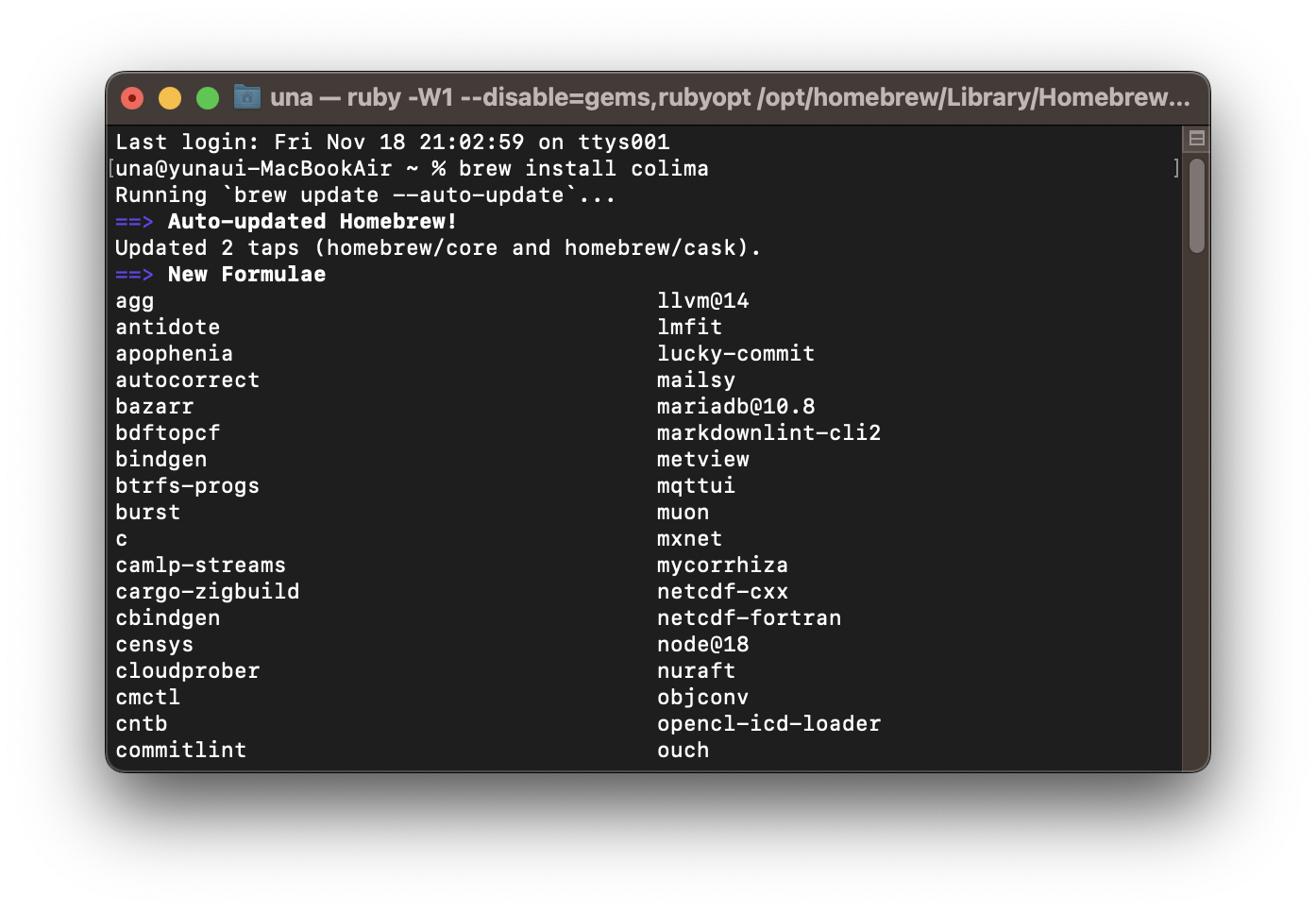Click the 'Running `brew update --auto-update`' line

coord(365,195)
